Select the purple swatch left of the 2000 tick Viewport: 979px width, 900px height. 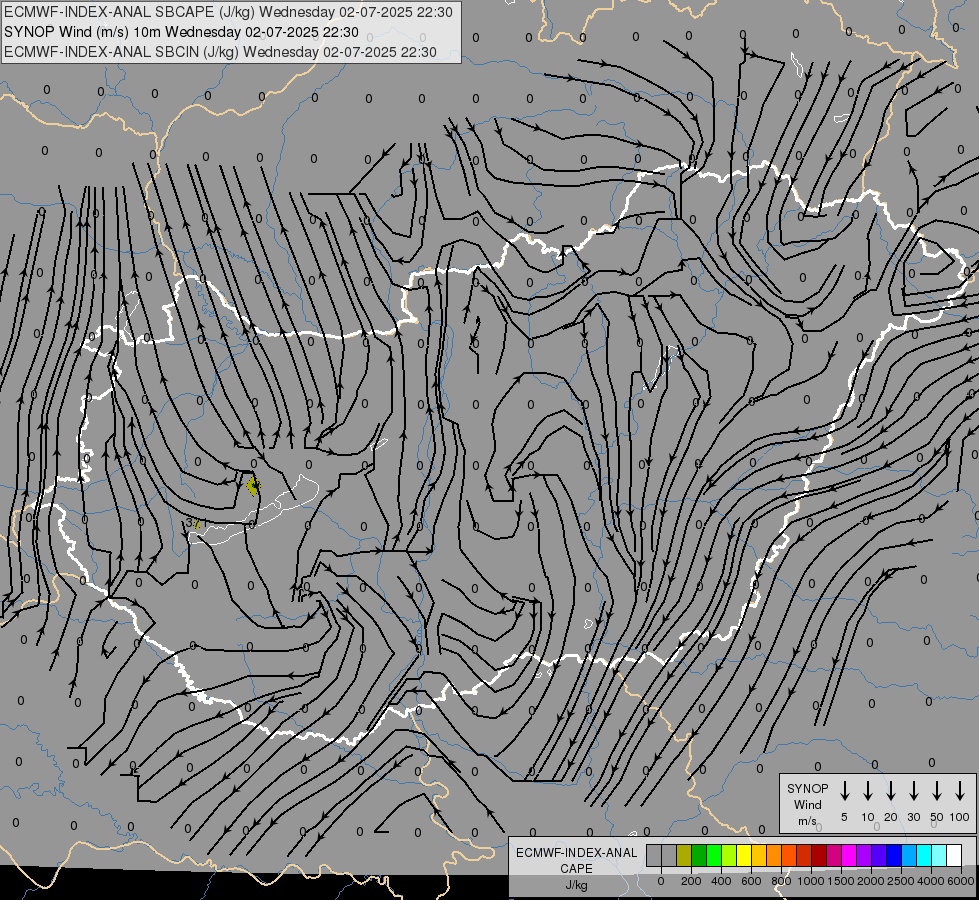click(863, 855)
